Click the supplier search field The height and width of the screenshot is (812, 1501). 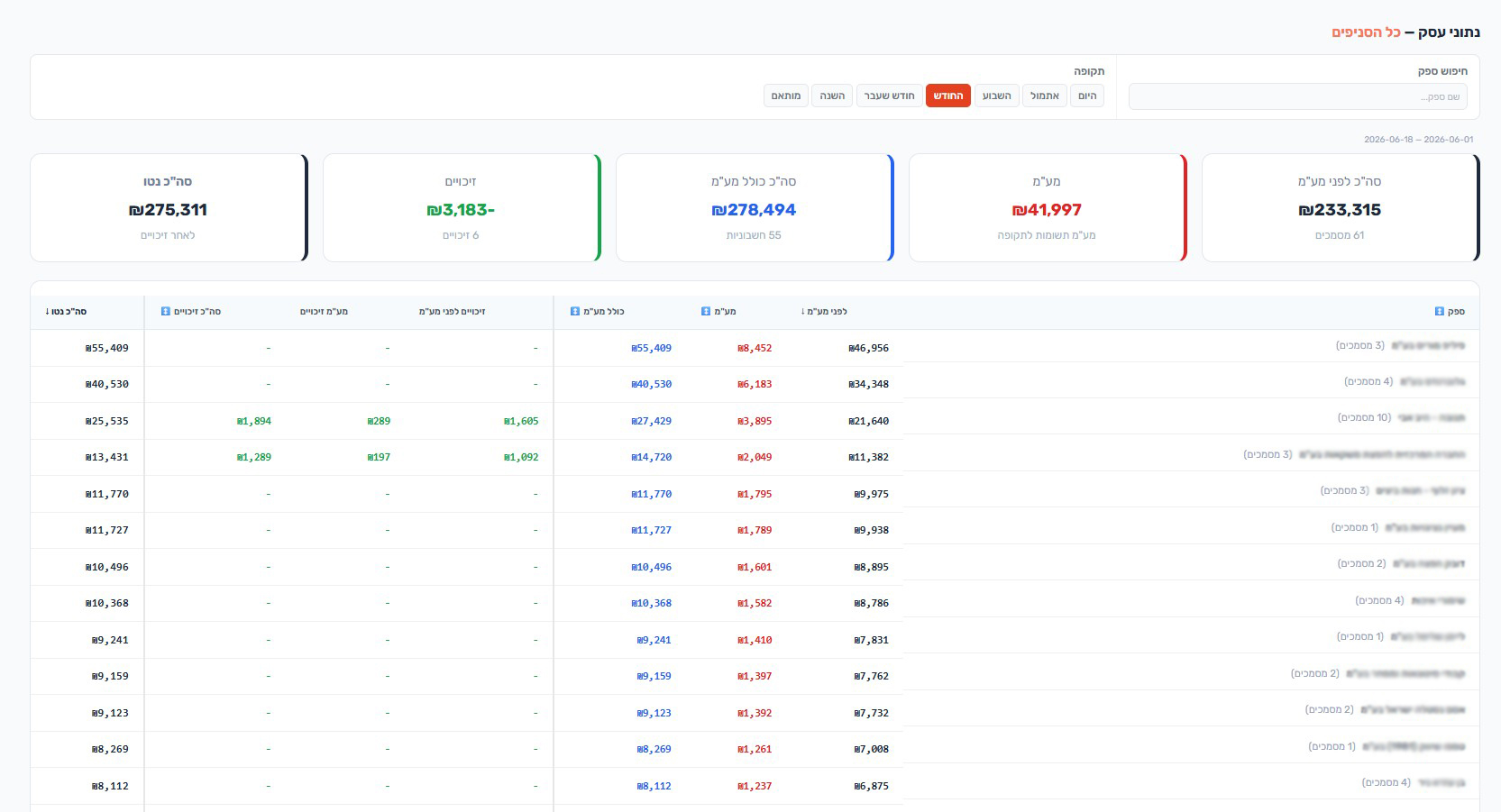click(1298, 96)
